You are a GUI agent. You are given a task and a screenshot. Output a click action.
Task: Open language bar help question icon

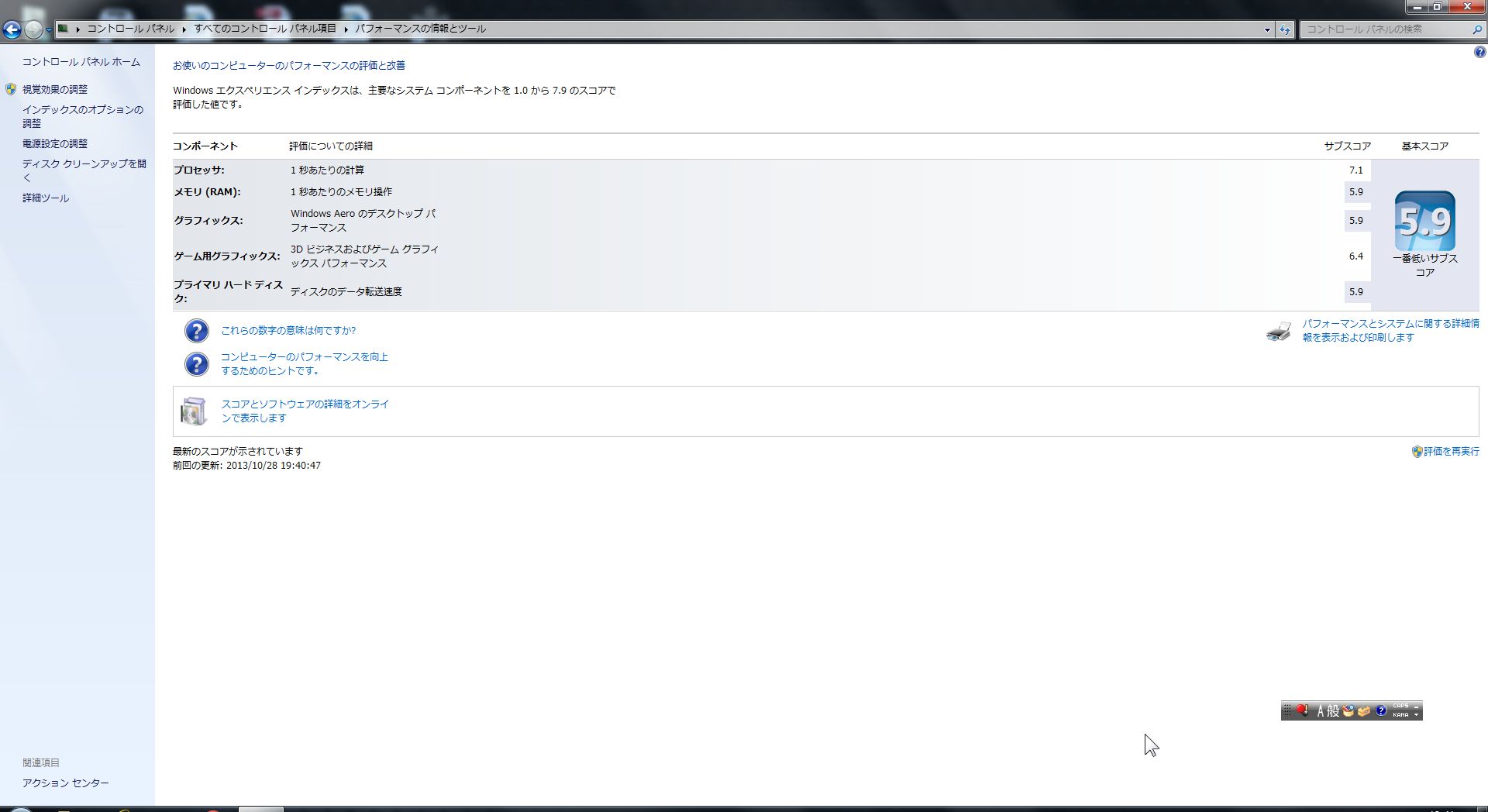1381,710
